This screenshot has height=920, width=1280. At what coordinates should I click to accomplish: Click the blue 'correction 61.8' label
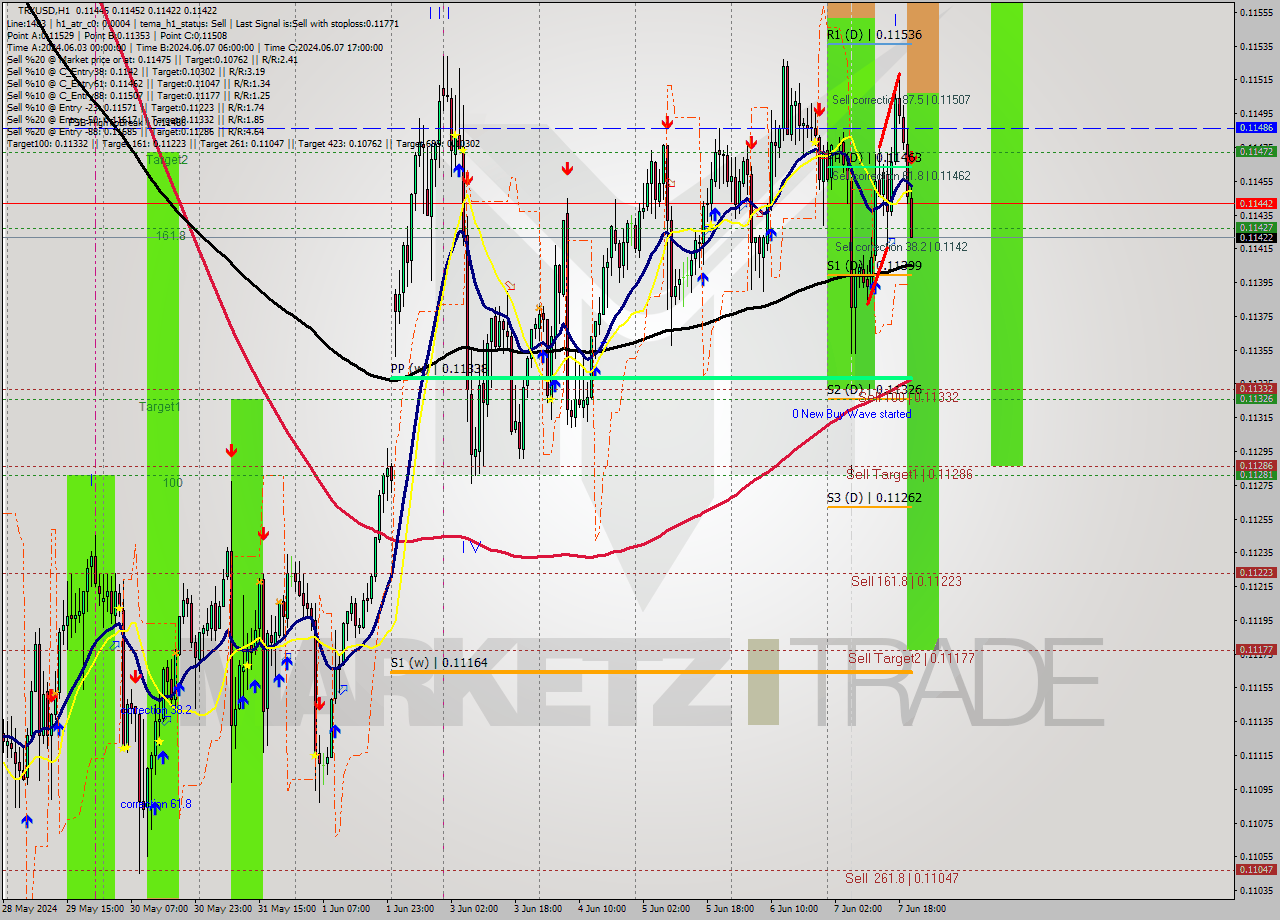coord(156,804)
